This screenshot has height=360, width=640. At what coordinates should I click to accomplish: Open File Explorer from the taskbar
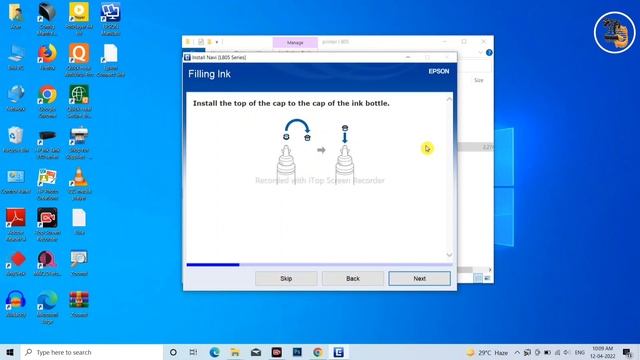(235, 352)
